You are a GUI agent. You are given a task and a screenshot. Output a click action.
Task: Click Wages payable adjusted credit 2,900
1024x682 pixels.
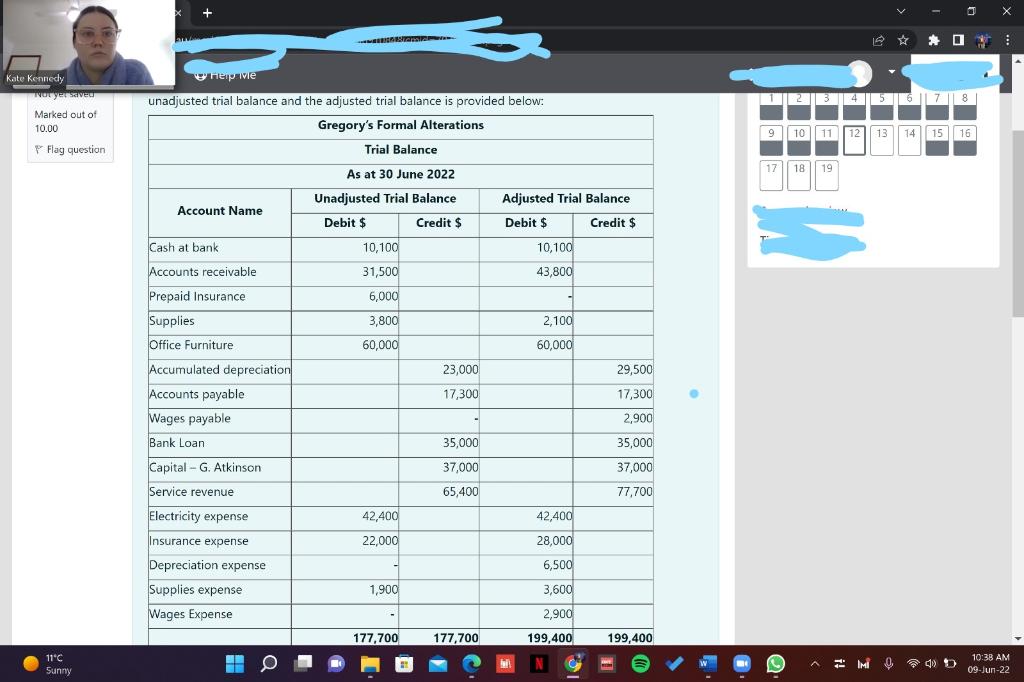pyautogui.click(x=637, y=419)
